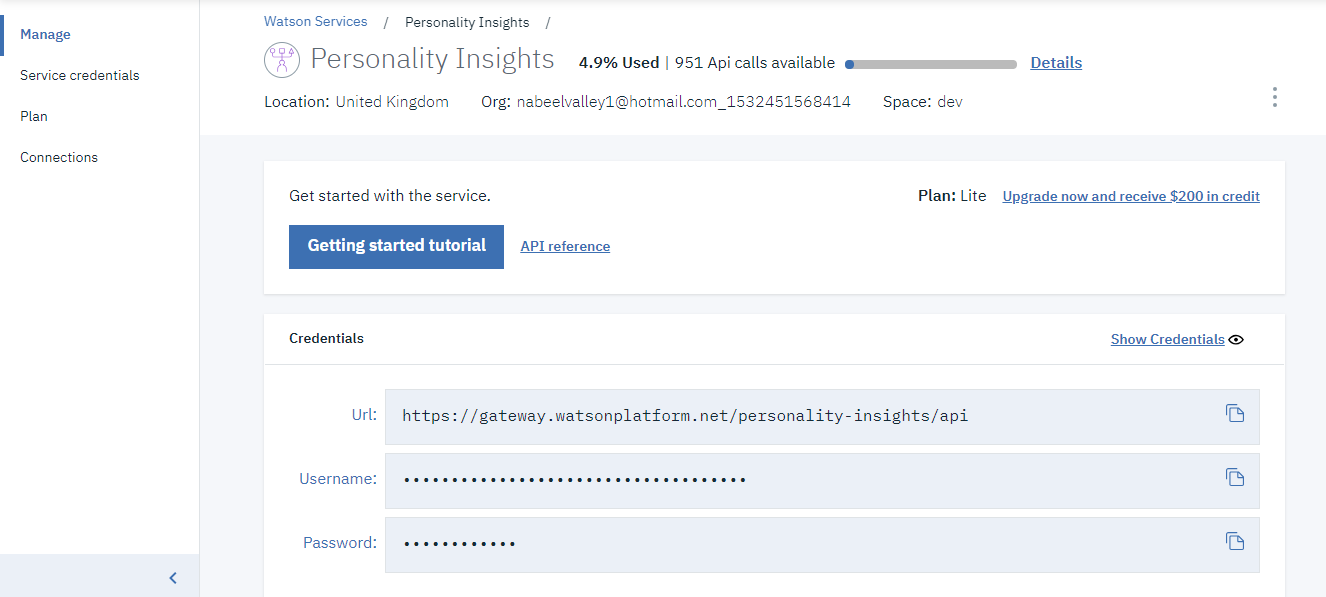
Task: Click the Personality Insights service logo icon
Action: click(x=281, y=59)
